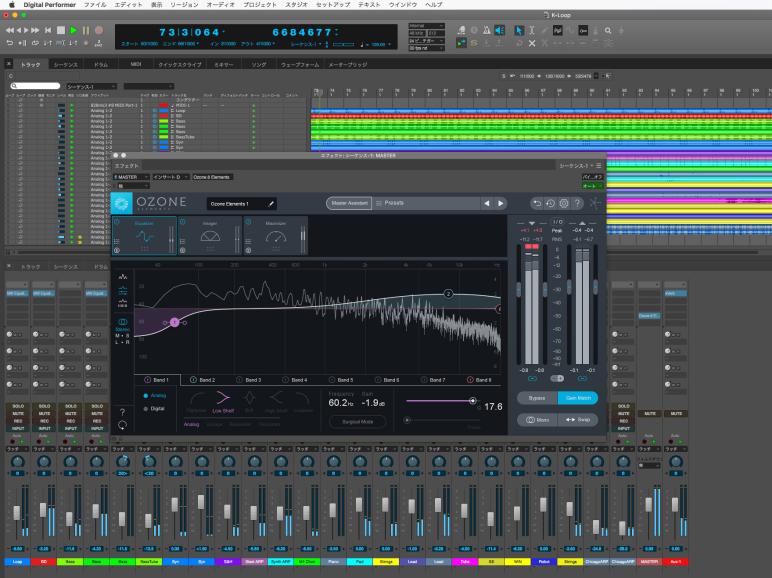This screenshot has height=578, width=772.
Task: Open the インサート D dropdown
Action: click(170, 177)
